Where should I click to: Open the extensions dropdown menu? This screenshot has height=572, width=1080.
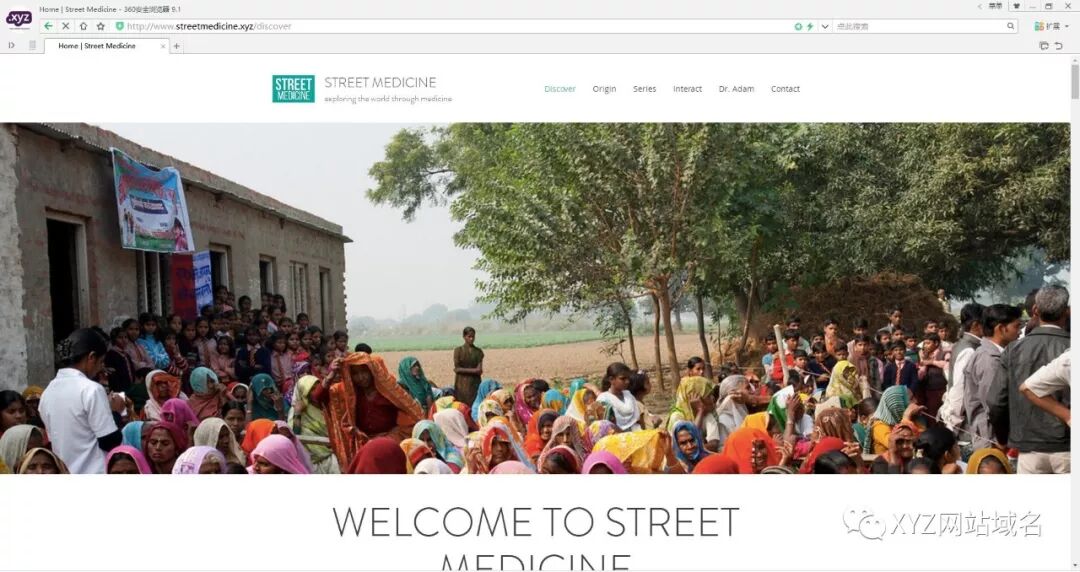coord(1051,26)
